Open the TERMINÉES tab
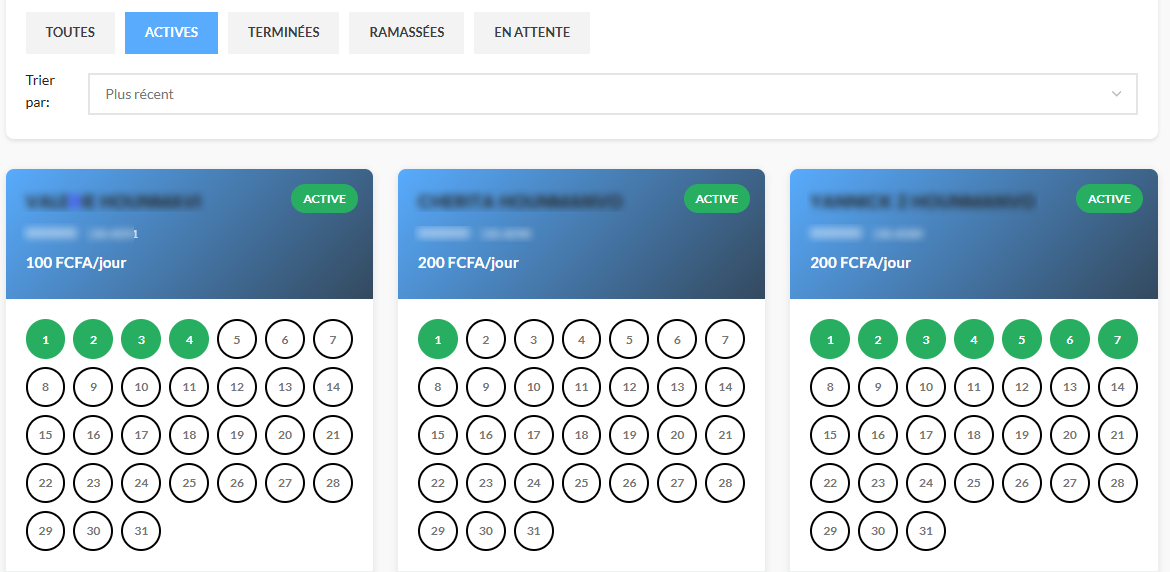 tap(283, 33)
